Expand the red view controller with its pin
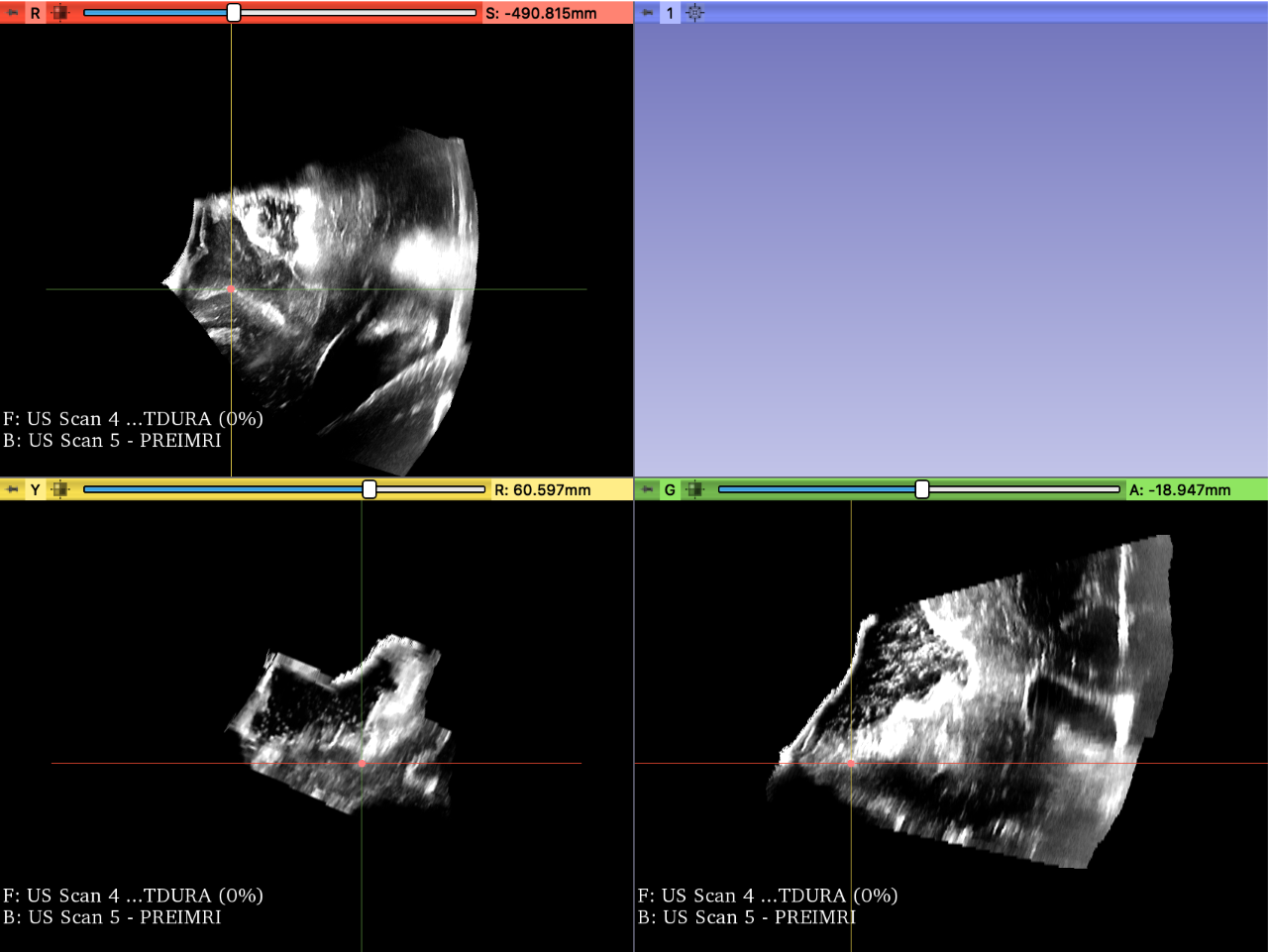Screen dimensions: 1268x952 [x=11, y=13]
